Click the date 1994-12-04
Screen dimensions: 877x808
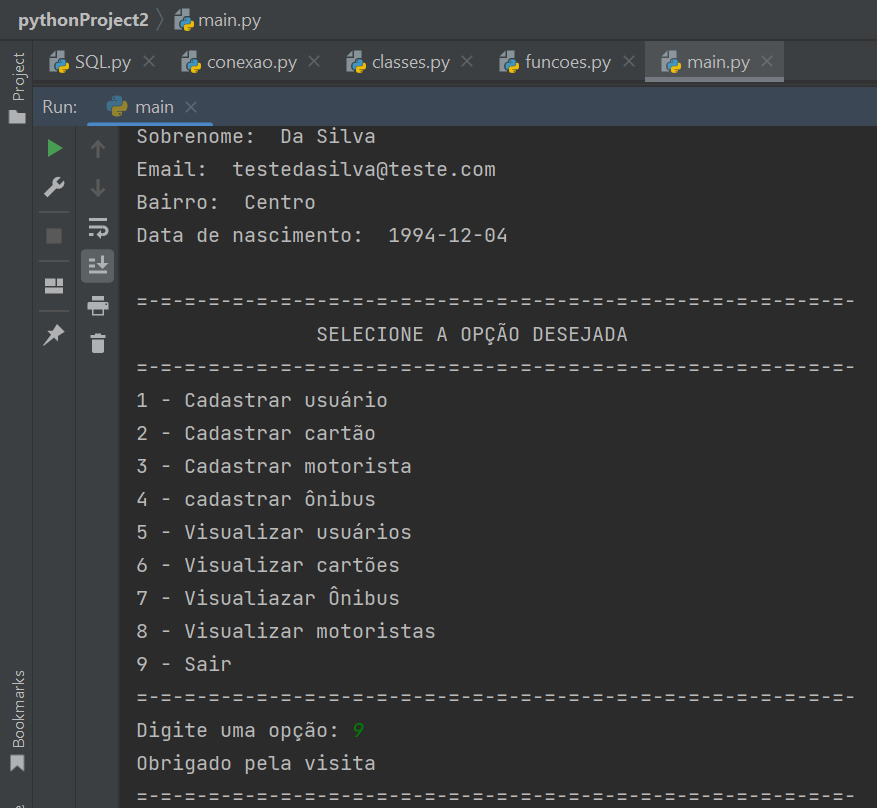448,235
